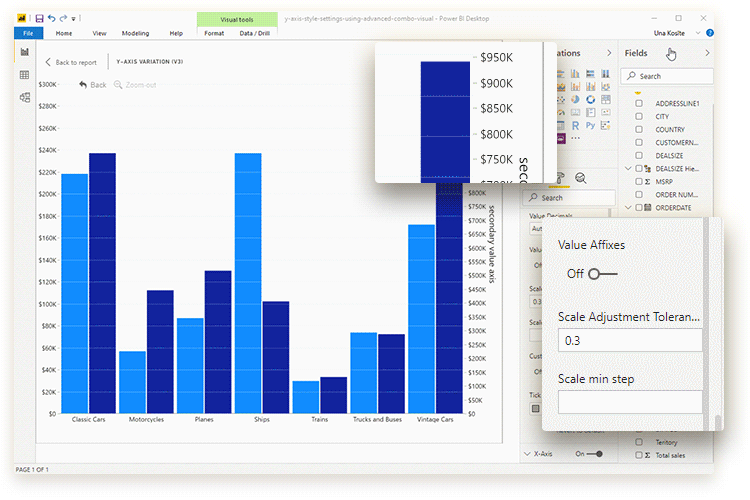
Task: Switch to the View ribbon tab
Action: (99, 33)
